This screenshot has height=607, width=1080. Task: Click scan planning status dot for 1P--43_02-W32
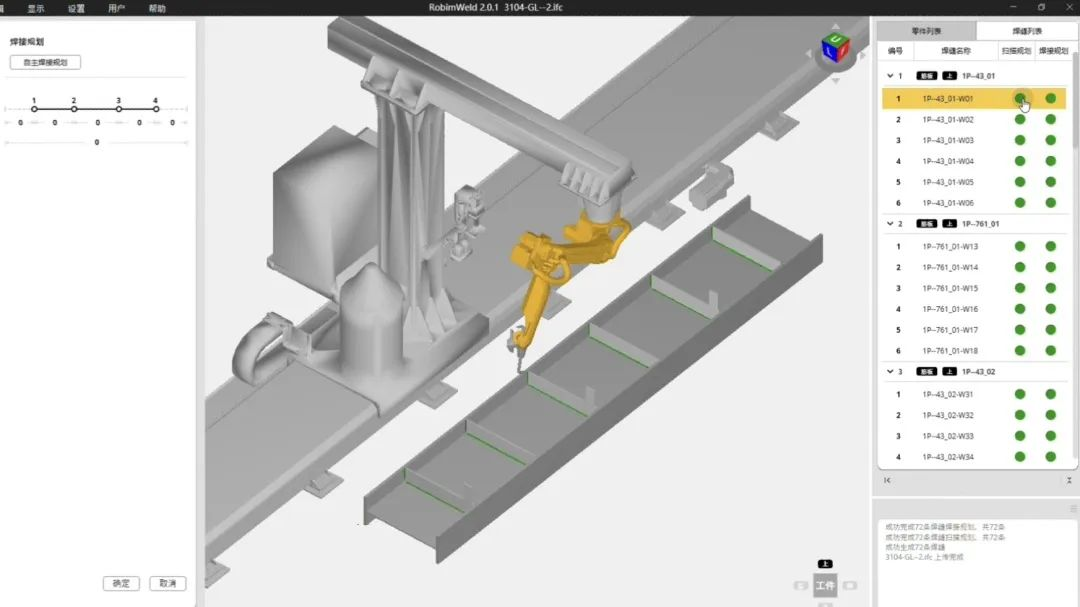[1020, 415]
